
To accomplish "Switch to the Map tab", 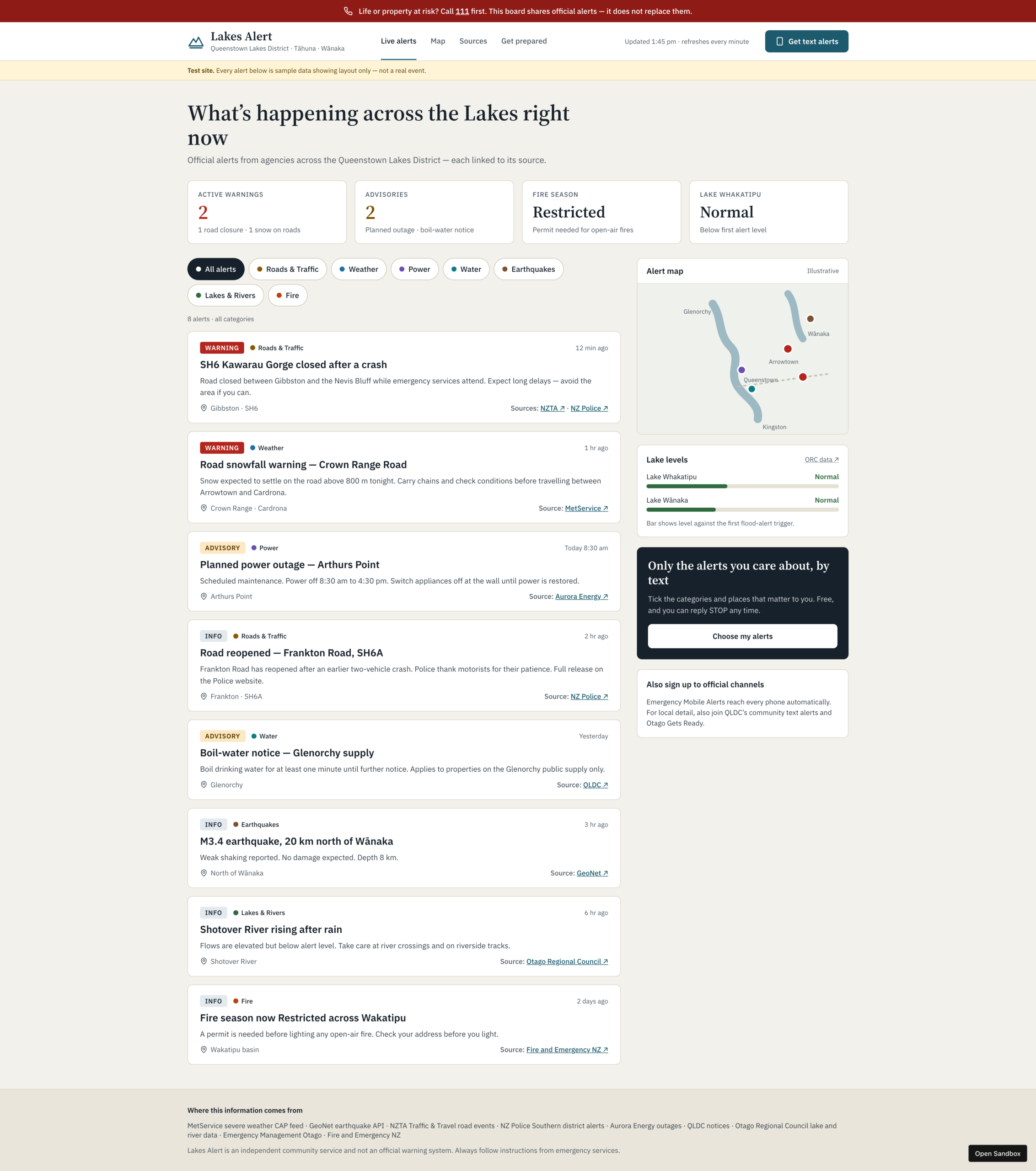I will click(438, 41).
